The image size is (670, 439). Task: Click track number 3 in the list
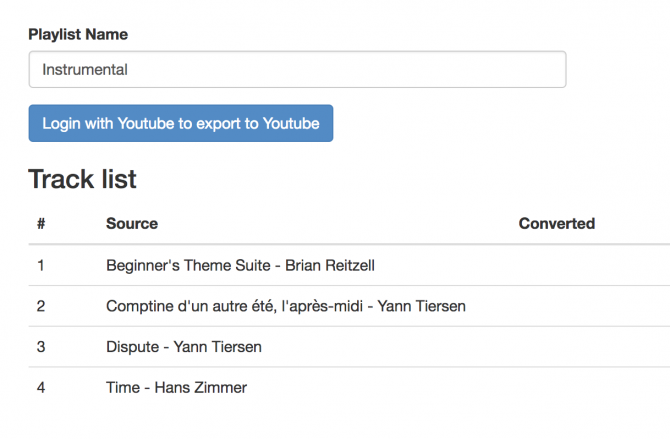41,347
